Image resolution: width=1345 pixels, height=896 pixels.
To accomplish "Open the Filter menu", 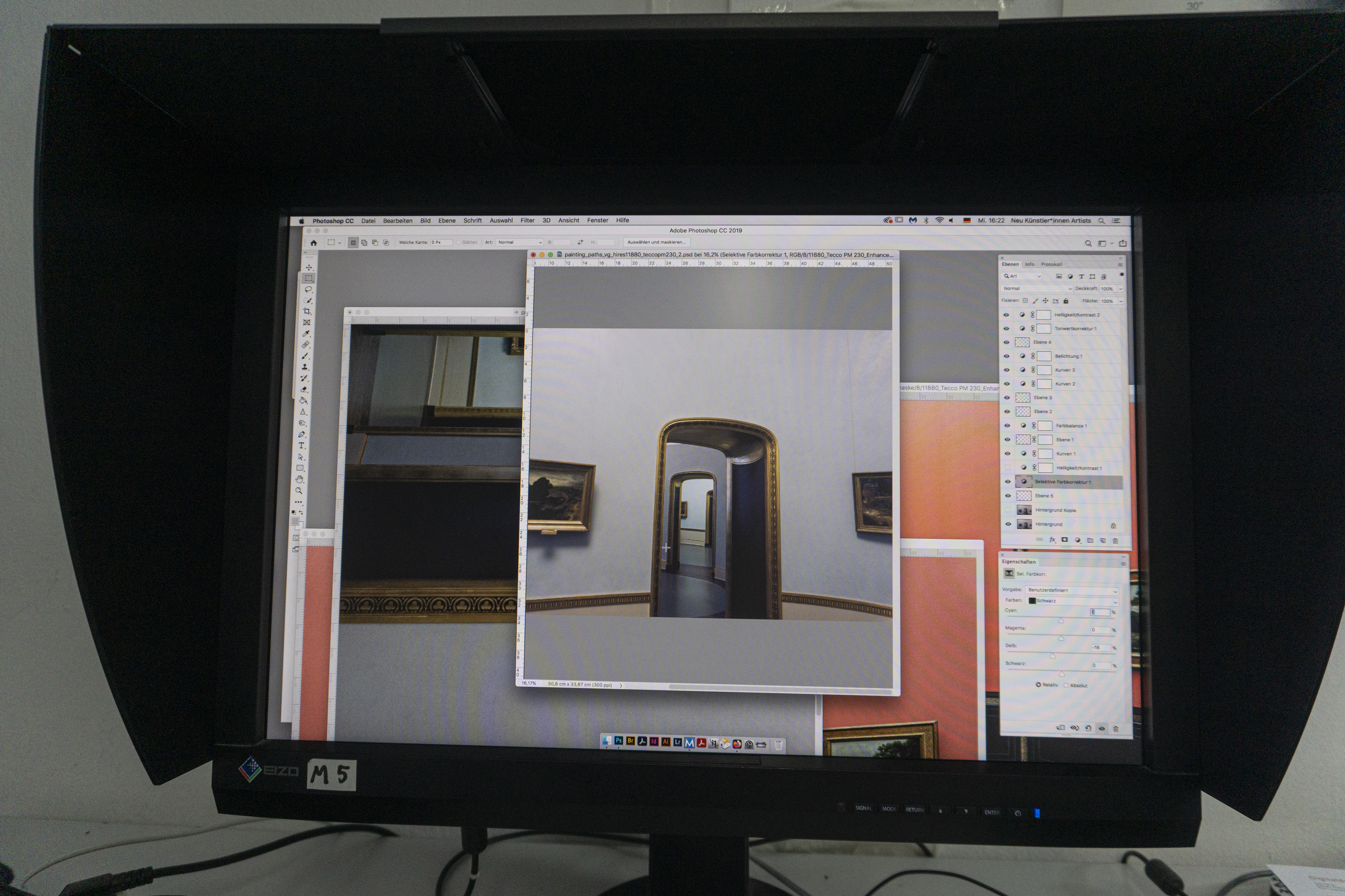I will click(527, 221).
